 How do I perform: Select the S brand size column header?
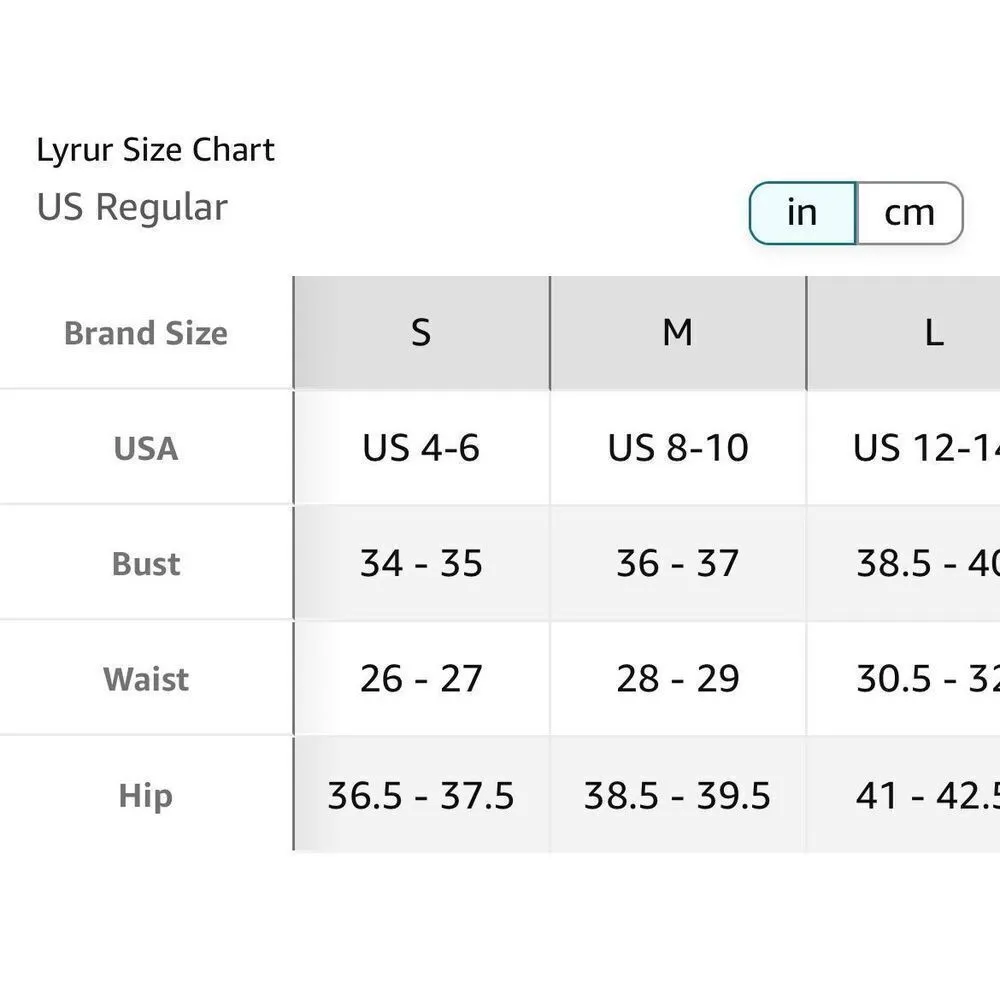point(421,333)
